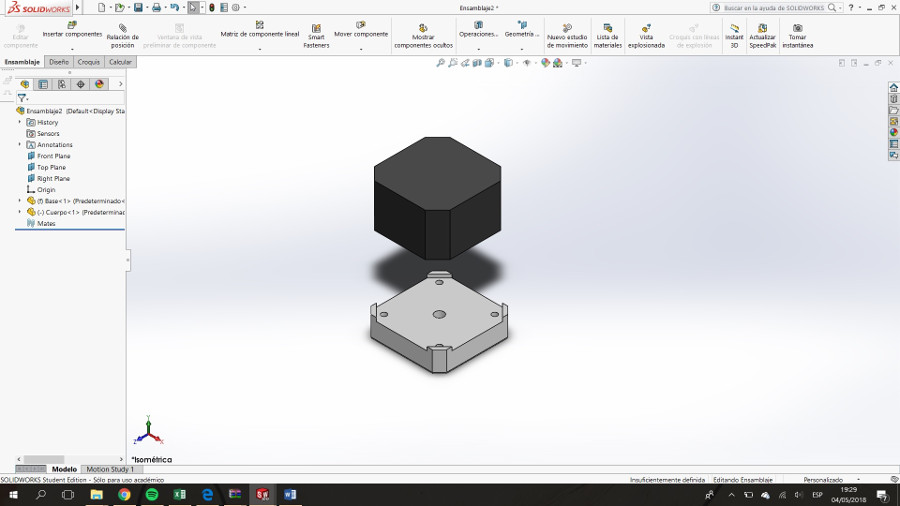Open Smart Fasteners tool
Screen dimensions: 900x506
pos(316,36)
